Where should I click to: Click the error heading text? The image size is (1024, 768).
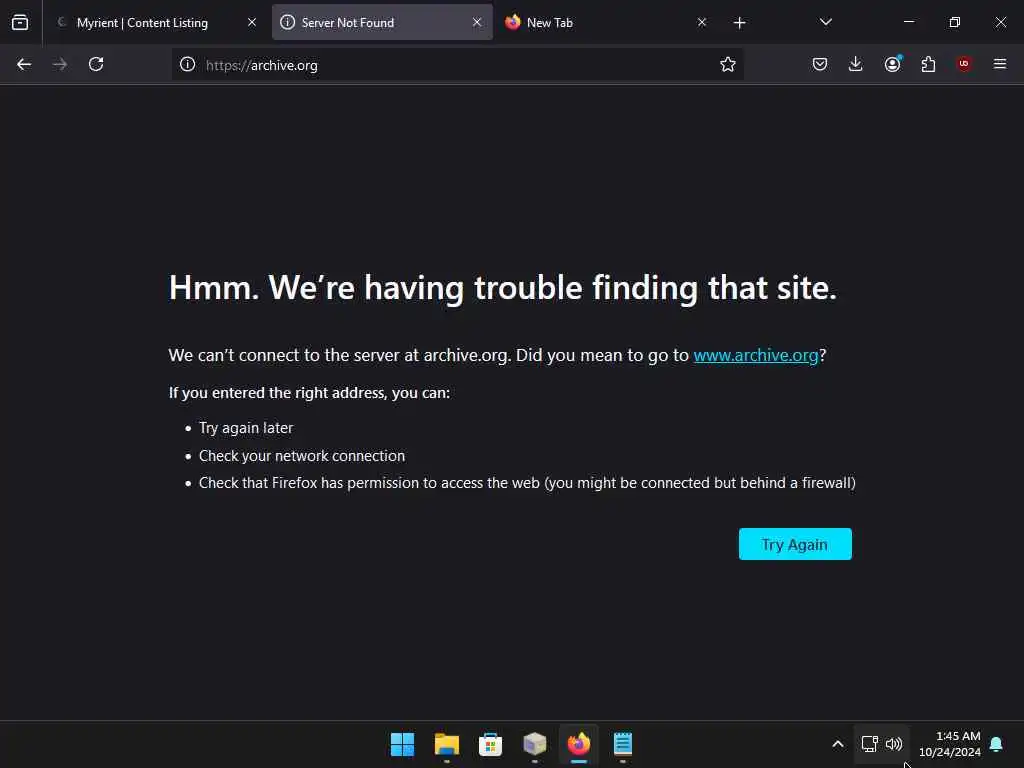(x=502, y=288)
